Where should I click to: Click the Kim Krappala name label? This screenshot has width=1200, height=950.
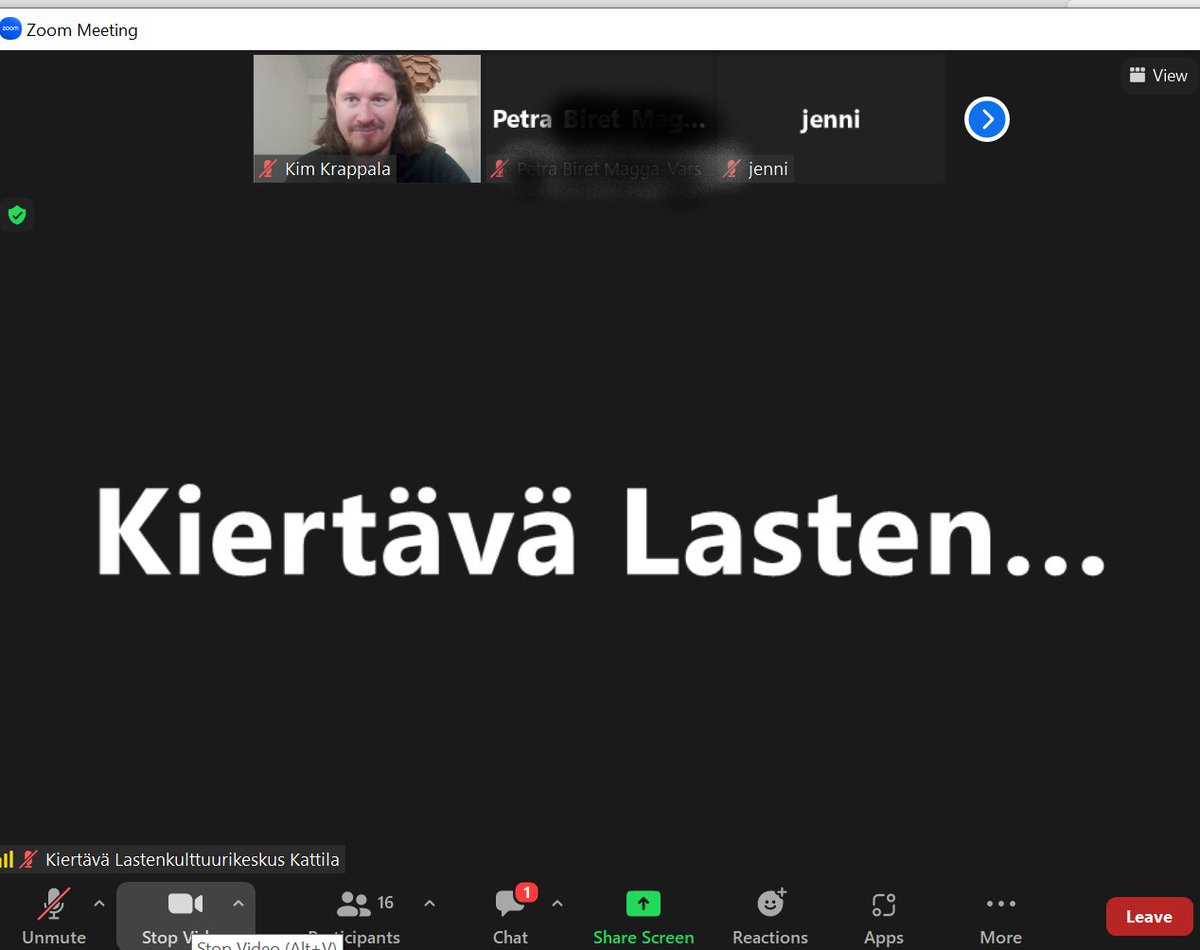tap(337, 169)
